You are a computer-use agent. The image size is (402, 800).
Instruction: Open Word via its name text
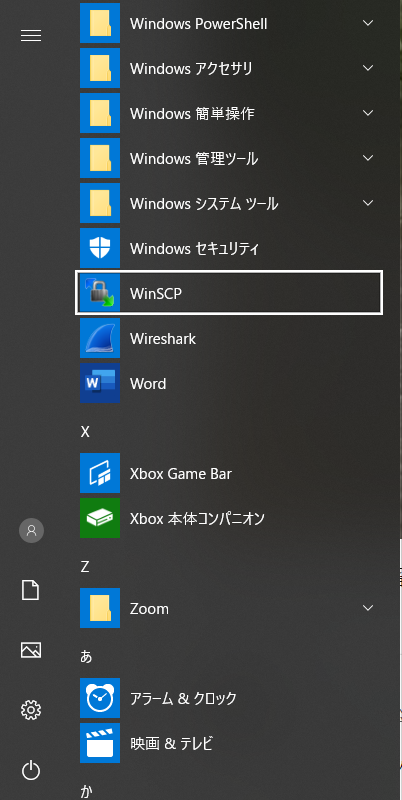coord(148,384)
